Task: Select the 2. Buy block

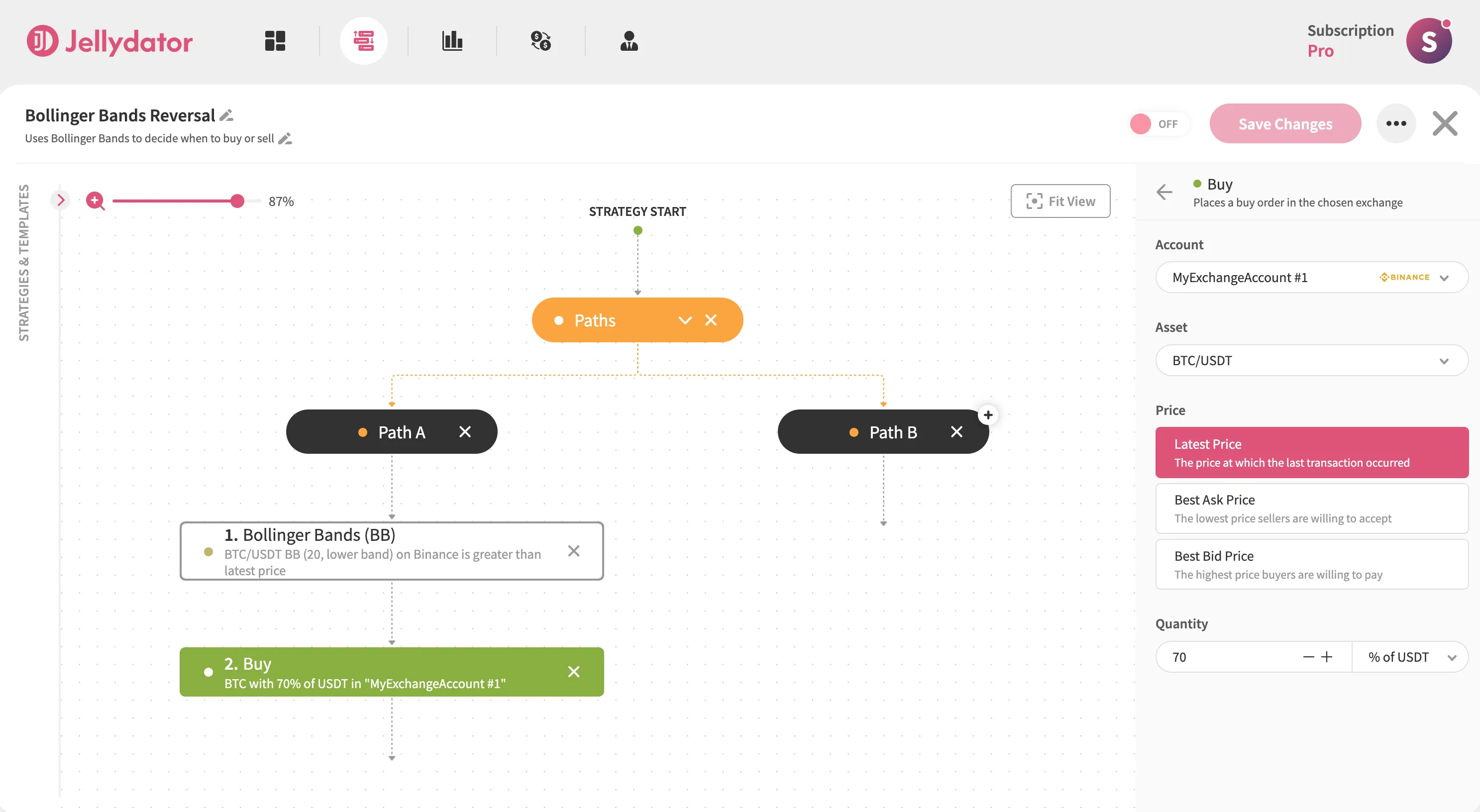Action: [391, 671]
